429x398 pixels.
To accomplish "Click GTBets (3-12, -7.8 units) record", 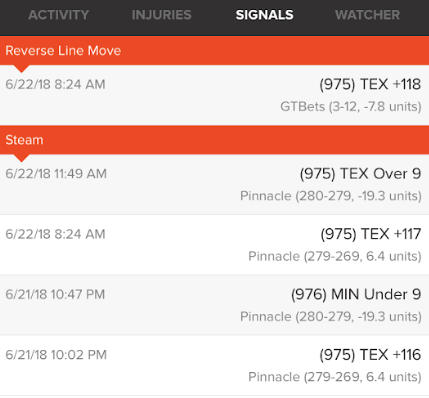I will 351,107.
